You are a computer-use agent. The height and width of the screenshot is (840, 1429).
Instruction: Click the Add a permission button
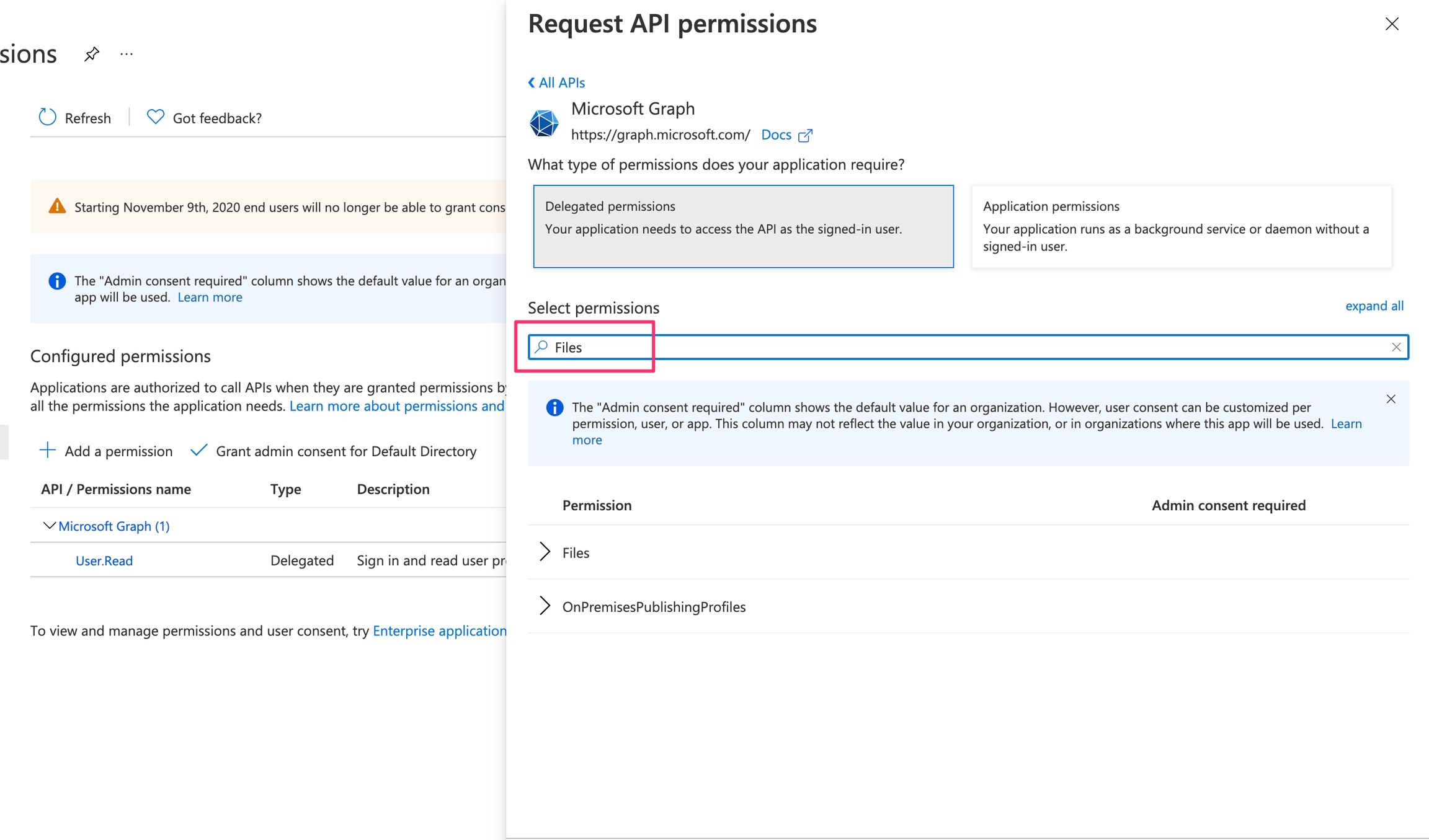[106, 451]
